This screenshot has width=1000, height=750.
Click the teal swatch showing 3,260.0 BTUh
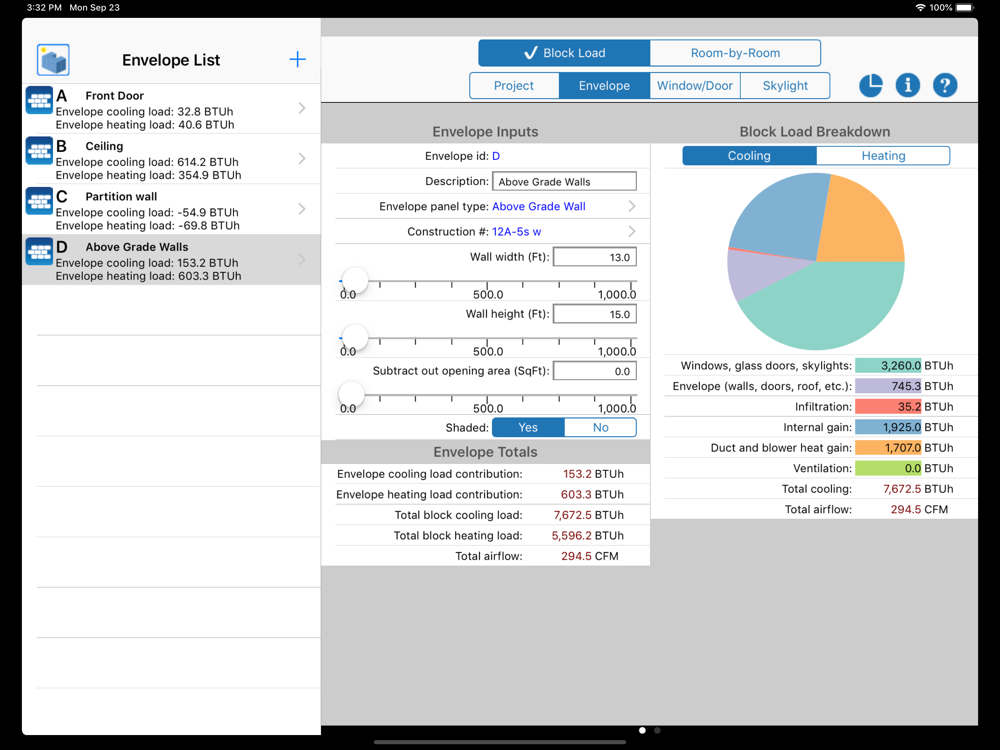[x=888, y=365]
